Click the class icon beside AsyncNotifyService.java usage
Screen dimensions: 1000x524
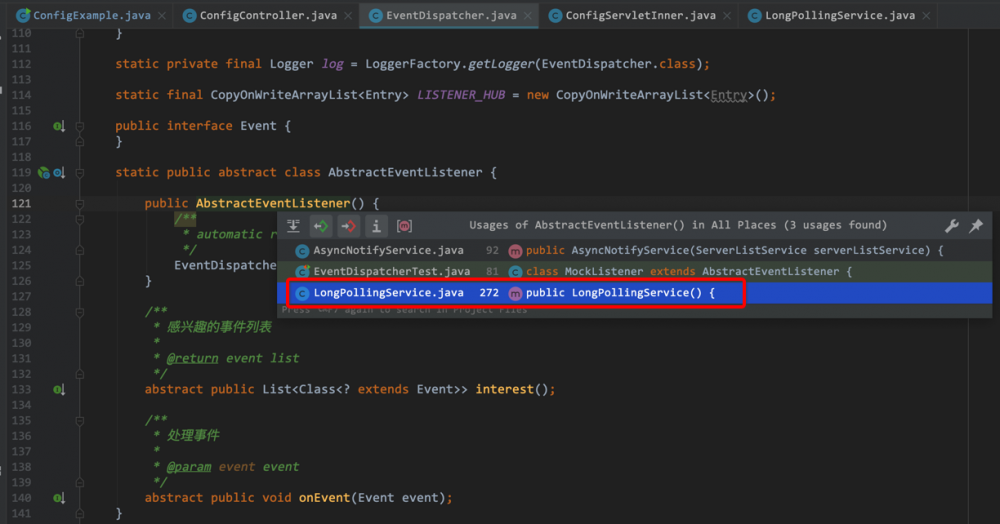pyautogui.click(x=302, y=251)
